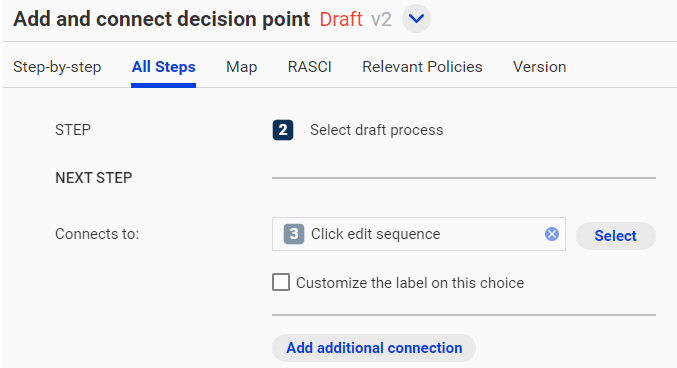Select the All Steps tab
The height and width of the screenshot is (368, 677).
164,67
